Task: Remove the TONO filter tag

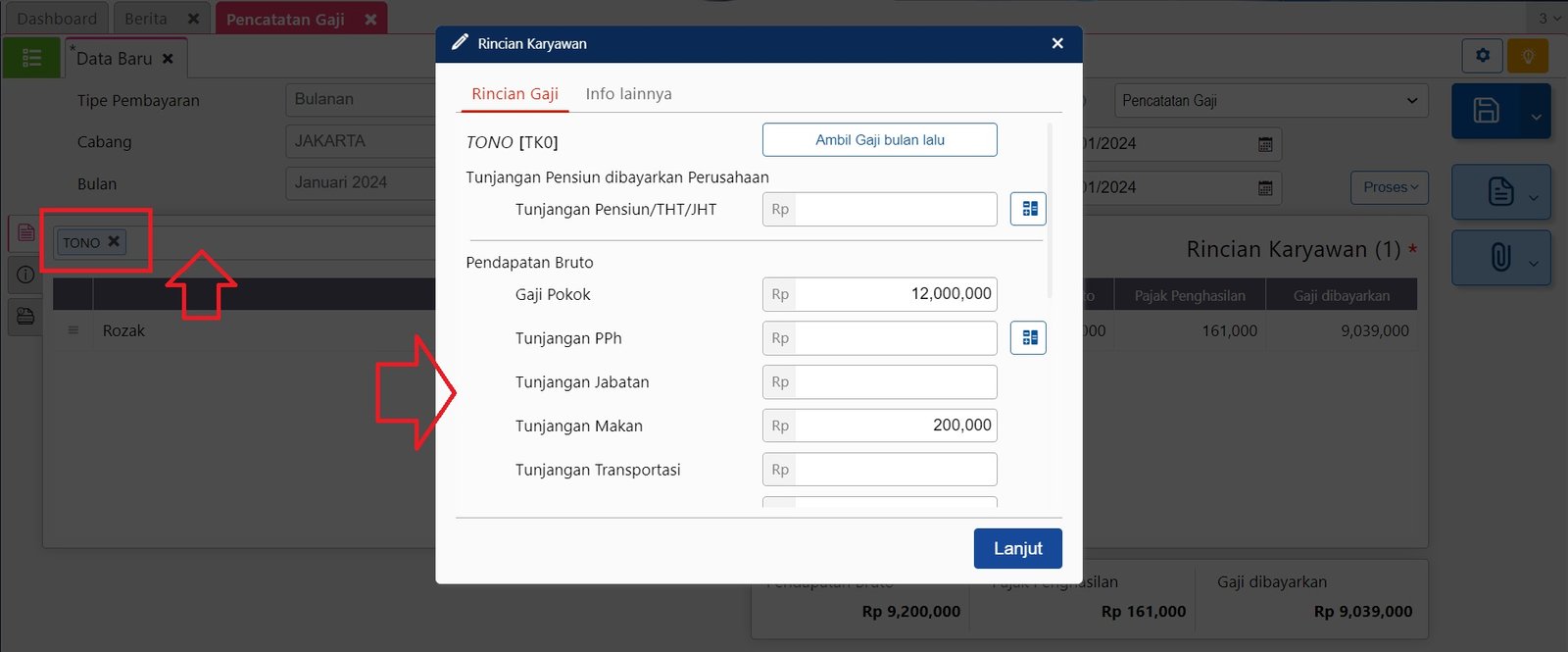Action: (x=114, y=241)
